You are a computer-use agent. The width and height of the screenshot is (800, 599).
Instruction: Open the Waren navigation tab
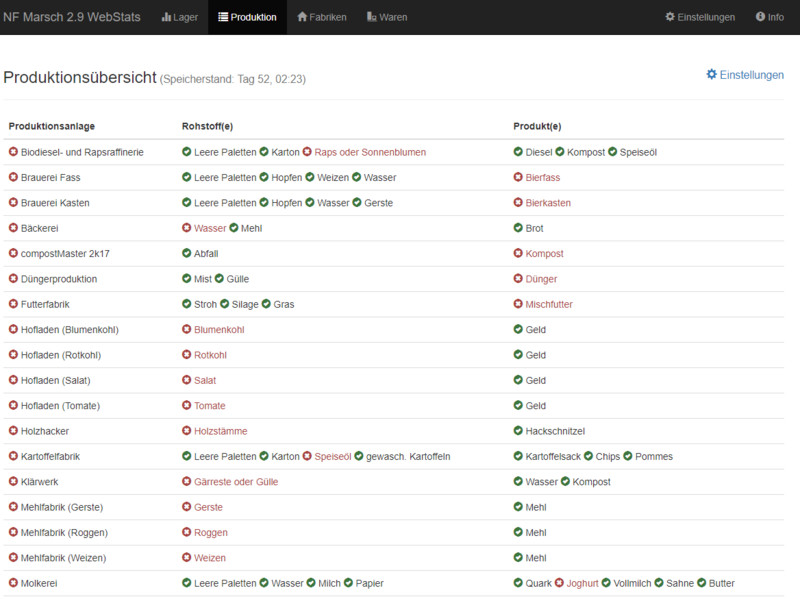coord(386,17)
